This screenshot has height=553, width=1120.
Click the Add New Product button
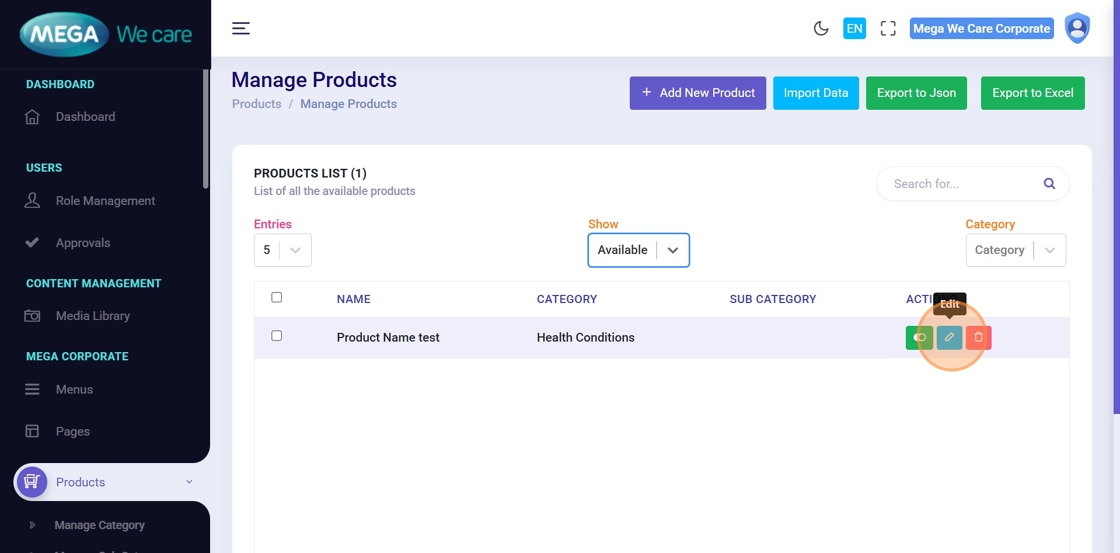[x=697, y=93]
